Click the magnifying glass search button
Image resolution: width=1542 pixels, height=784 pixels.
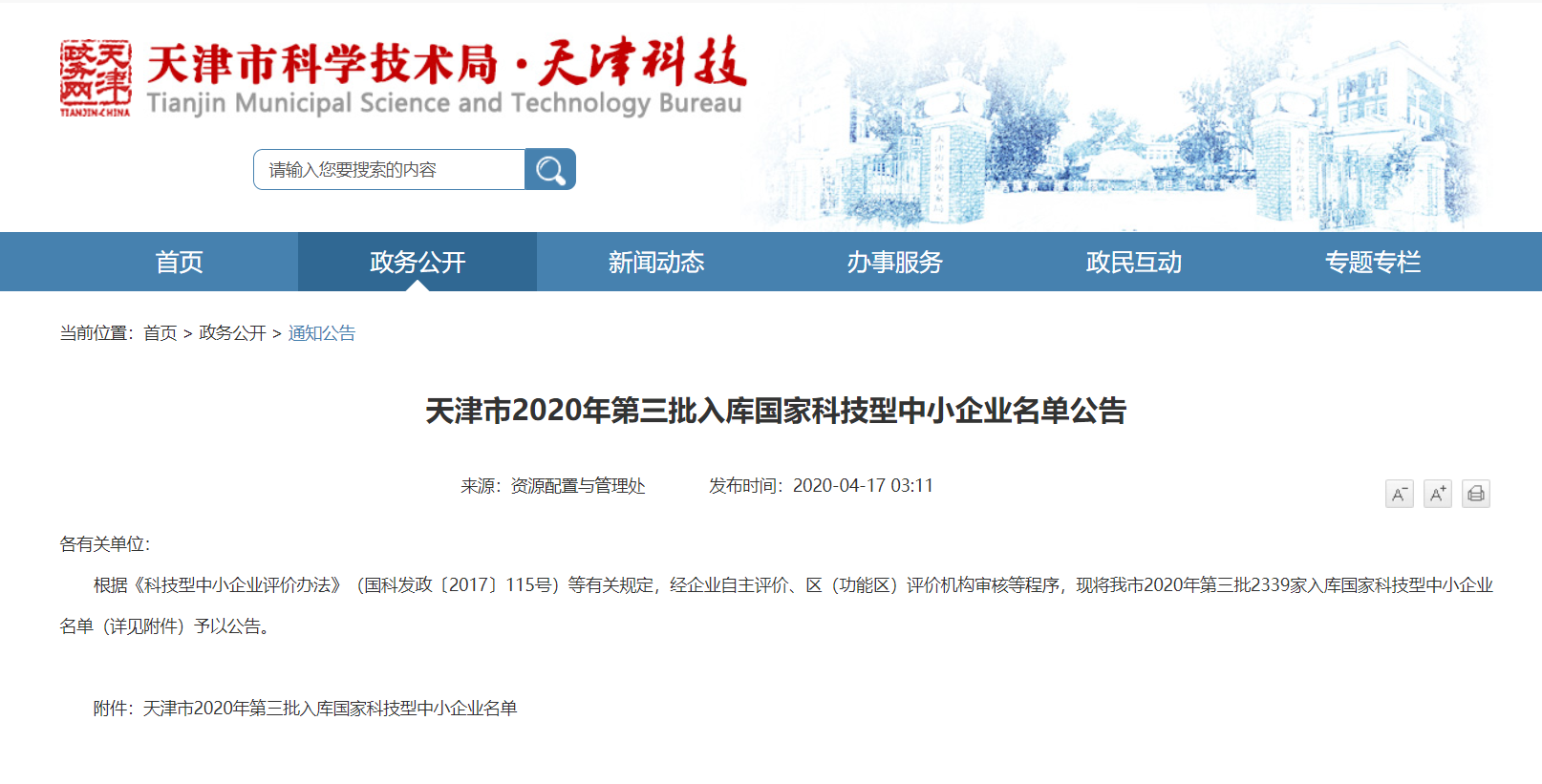click(550, 170)
